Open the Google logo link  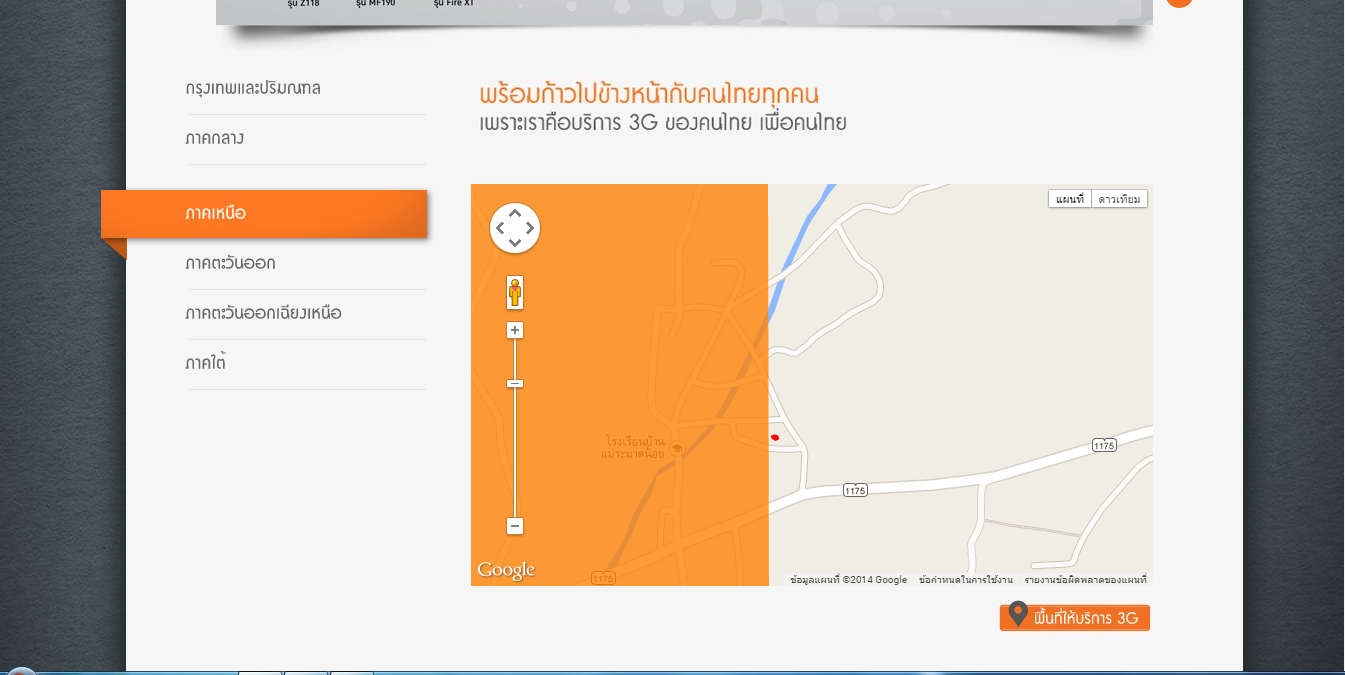pyautogui.click(x=506, y=570)
